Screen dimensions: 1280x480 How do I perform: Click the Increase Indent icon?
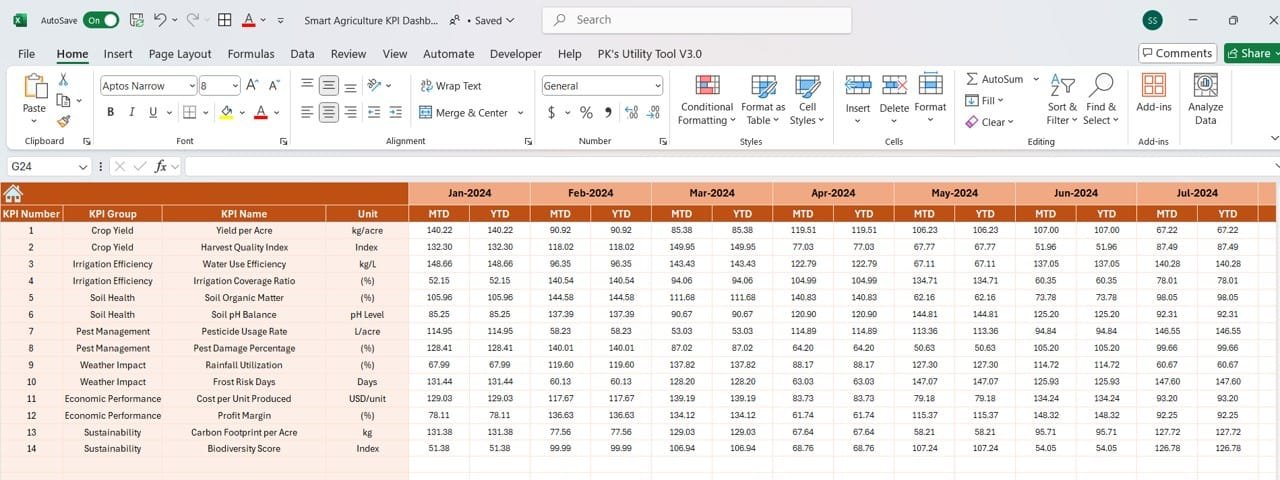[396, 113]
